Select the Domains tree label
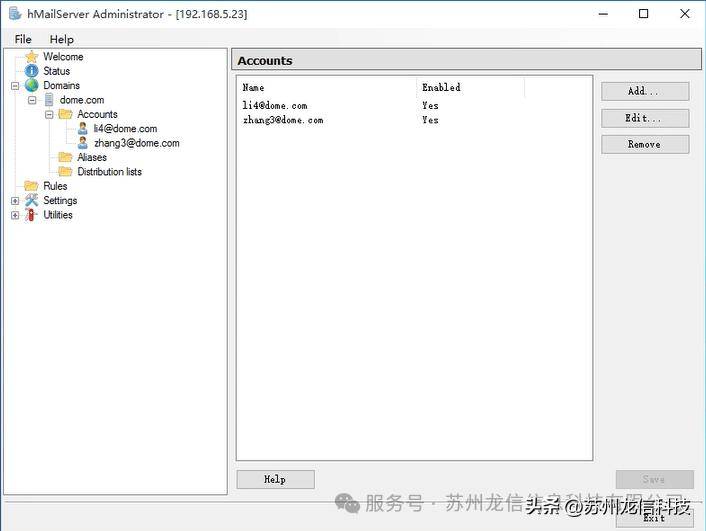This screenshot has width=706, height=531. tap(62, 85)
